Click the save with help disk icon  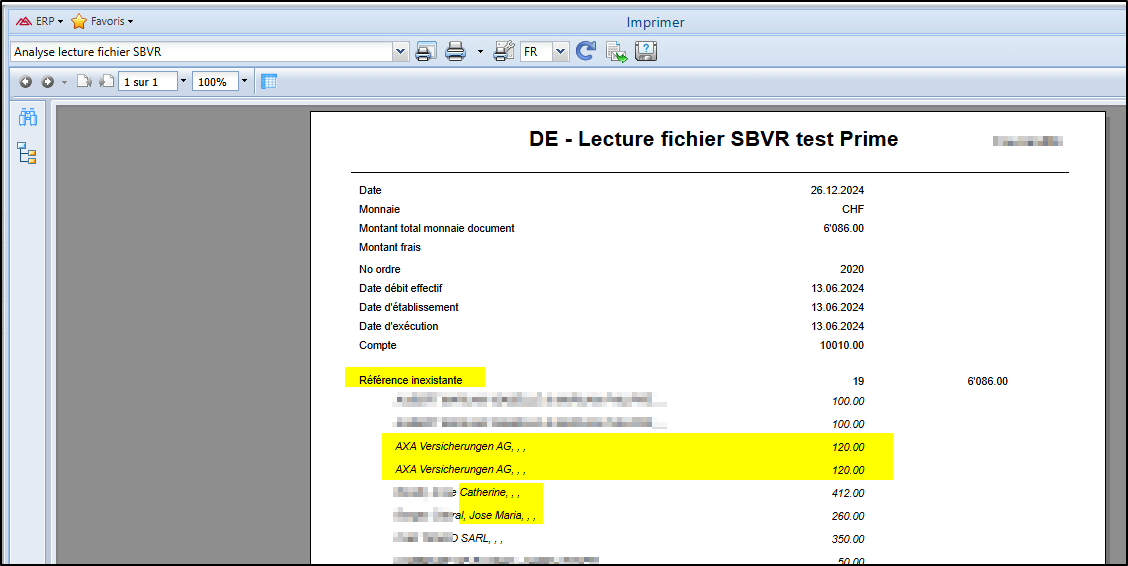pyautogui.click(x=645, y=52)
